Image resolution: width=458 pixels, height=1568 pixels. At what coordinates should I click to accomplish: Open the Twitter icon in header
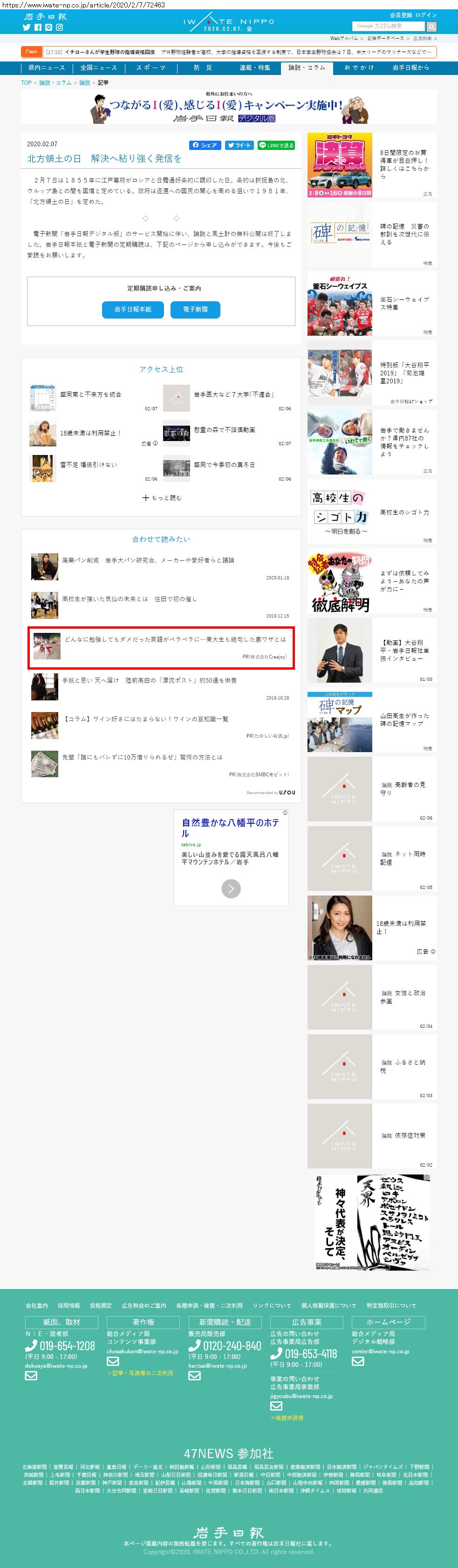[26, 27]
